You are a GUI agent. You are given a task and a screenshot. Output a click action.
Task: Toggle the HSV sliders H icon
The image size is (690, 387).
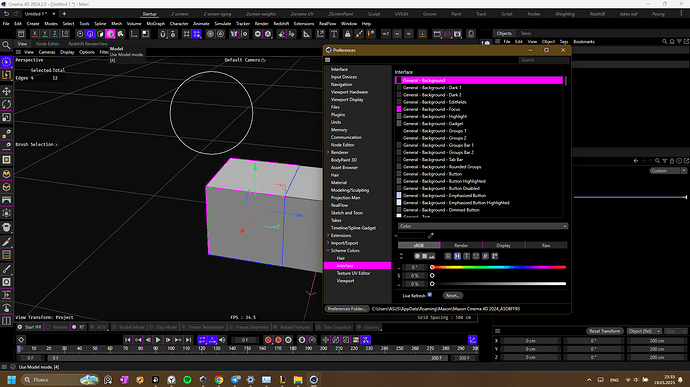(457, 256)
